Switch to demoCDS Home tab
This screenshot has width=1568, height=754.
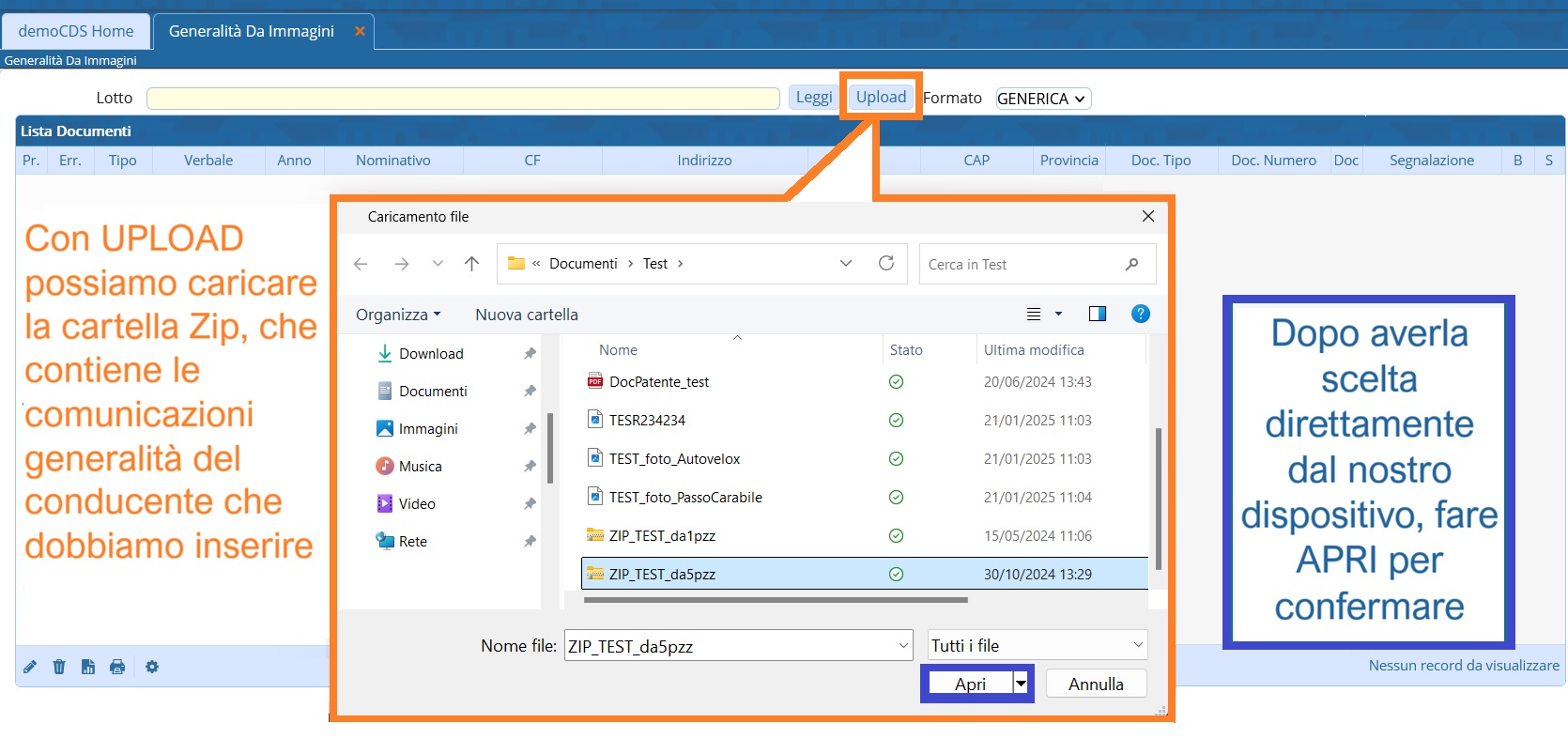coord(76,31)
